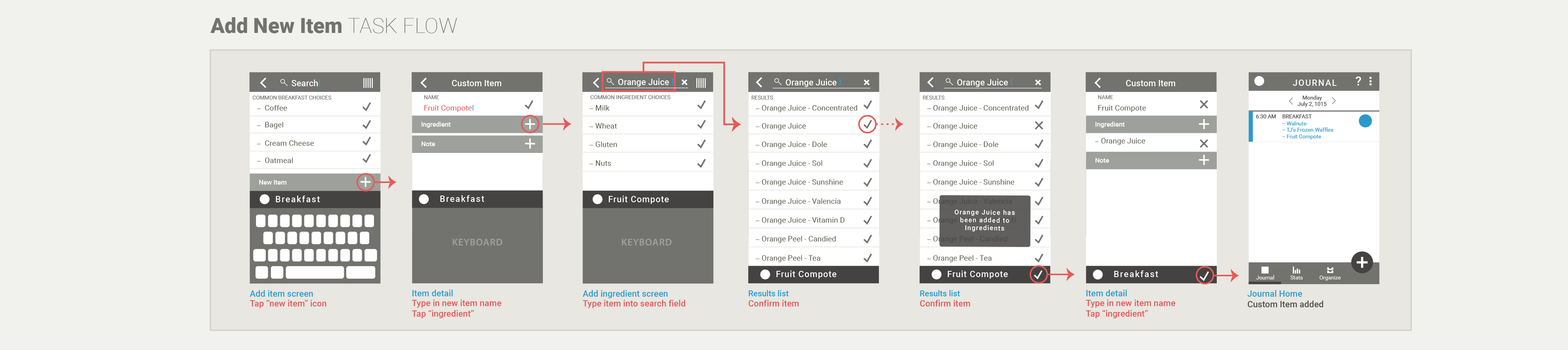Image resolution: width=1568 pixels, height=350 pixels.
Task: Tap the barcode scanner on Add ingredient screen
Action: tap(701, 83)
